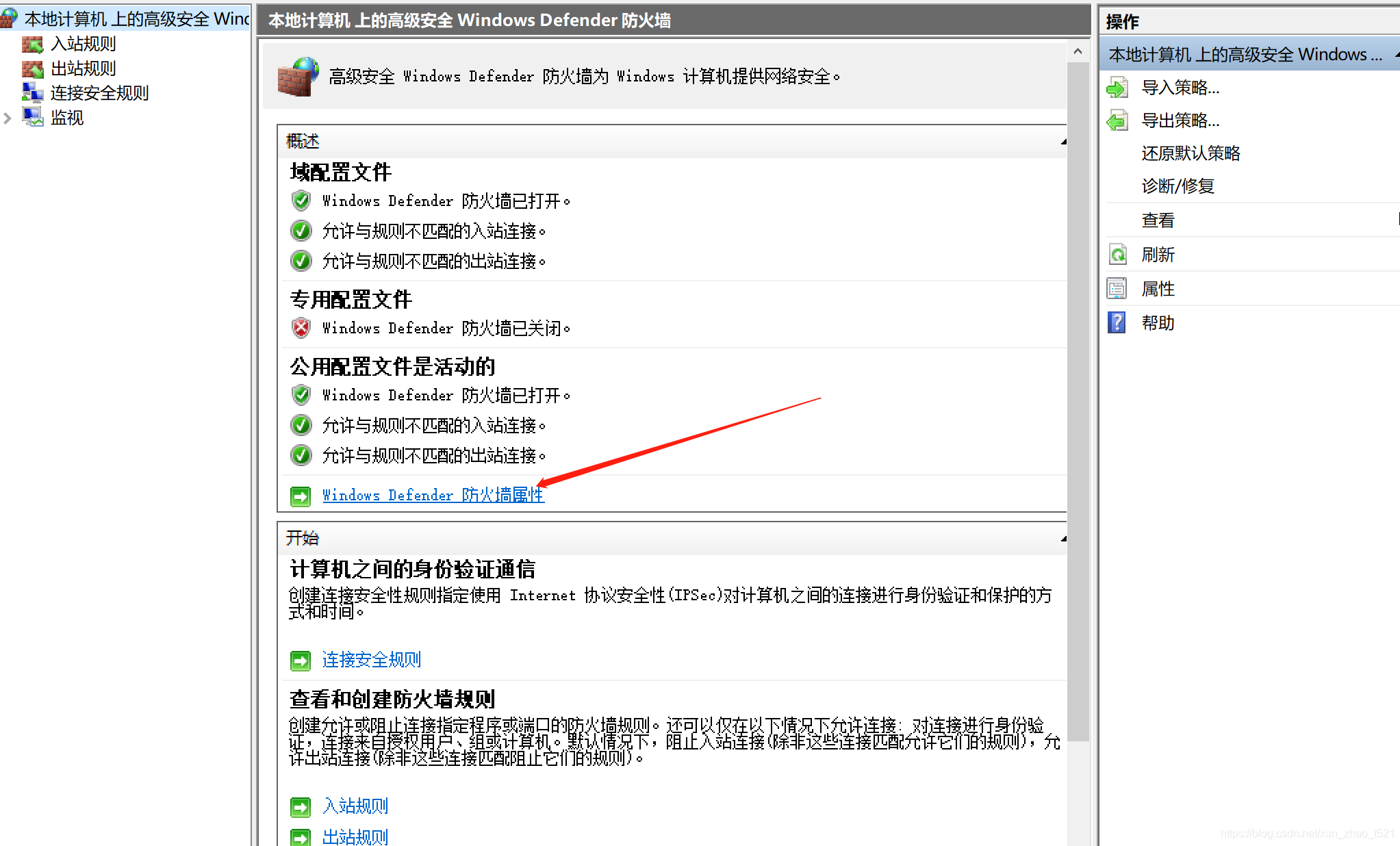Click the center pane vertical scrollbar thumb
Viewport: 1400px width, 846px height.
(x=1078, y=401)
